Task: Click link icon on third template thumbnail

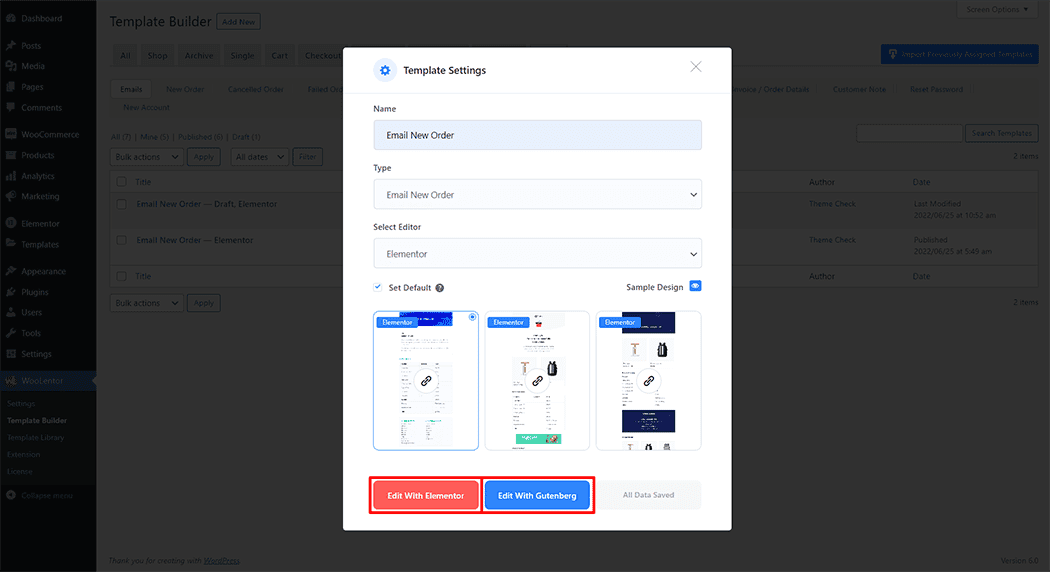Action: [648, 381]
